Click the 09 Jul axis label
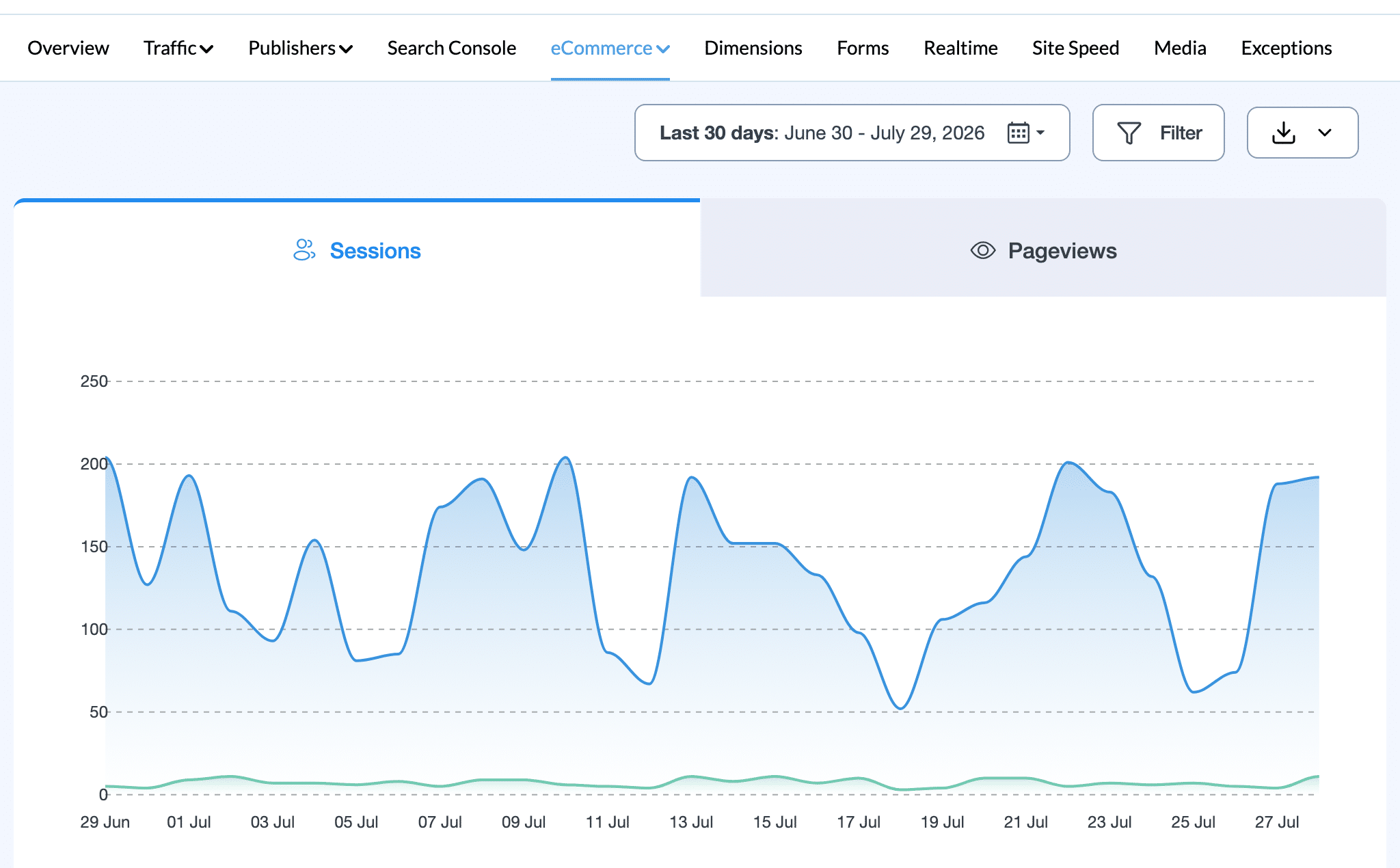The width and height of the screenshot is (1400, 868). 524,822
